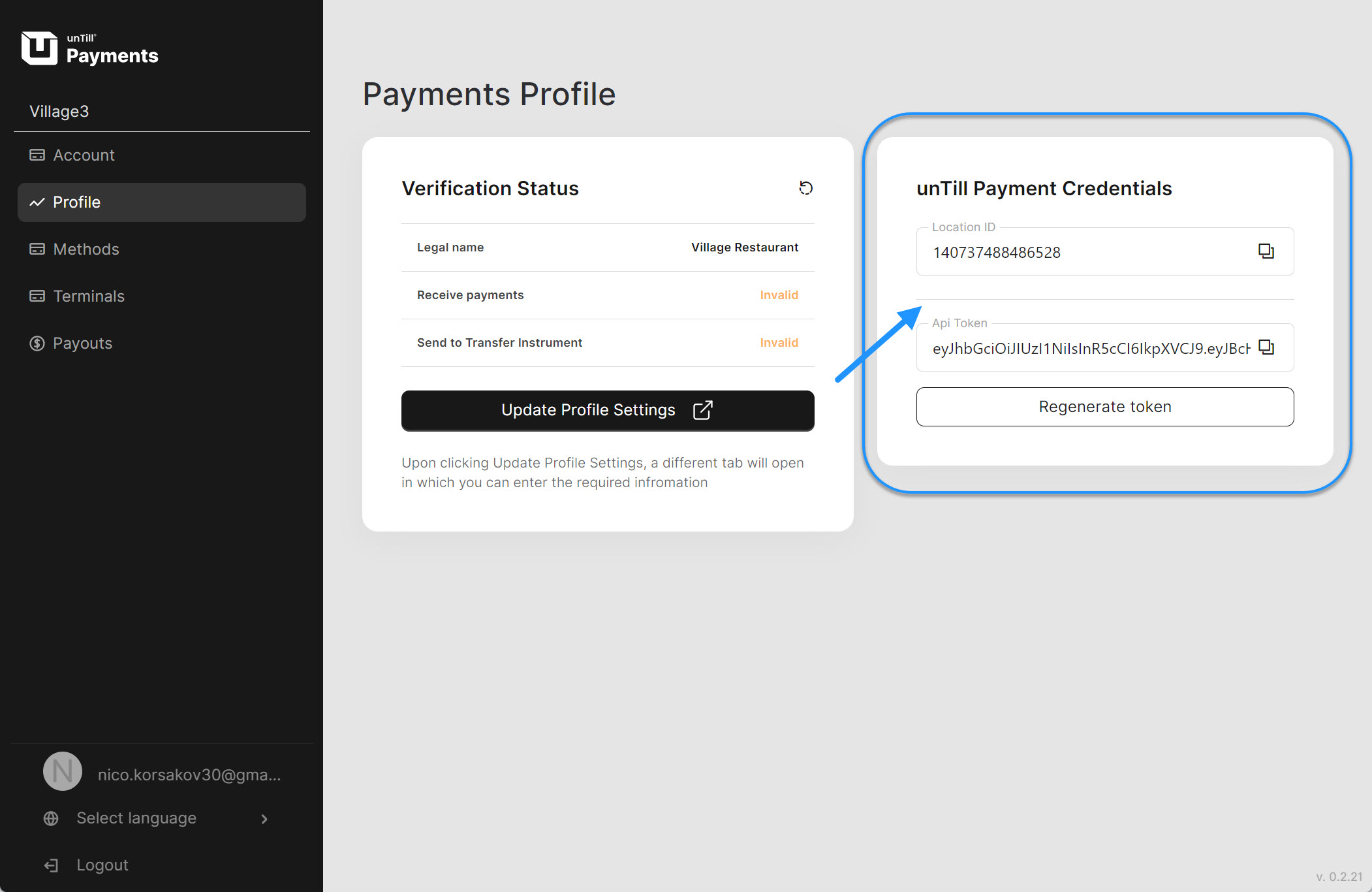
Task: Click the user avatar N
Action: 63,772
